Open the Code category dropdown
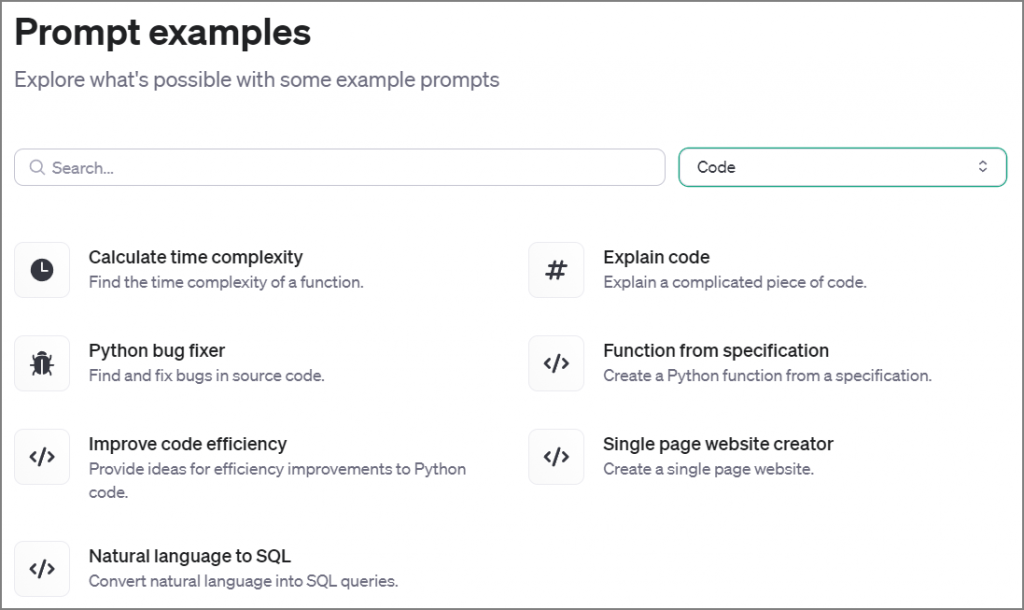This screenshot has width=1024, height=610. [842, 167]
